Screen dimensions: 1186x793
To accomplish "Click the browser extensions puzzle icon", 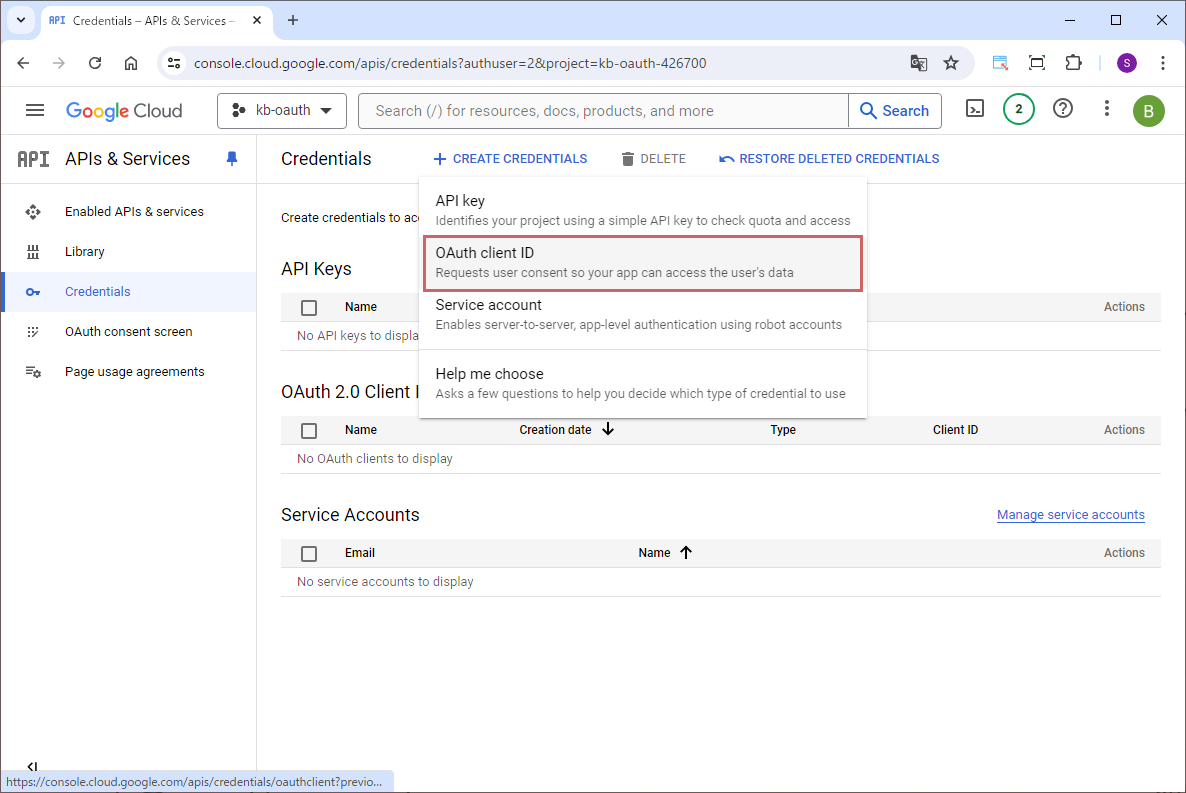I will point(1073,63).
